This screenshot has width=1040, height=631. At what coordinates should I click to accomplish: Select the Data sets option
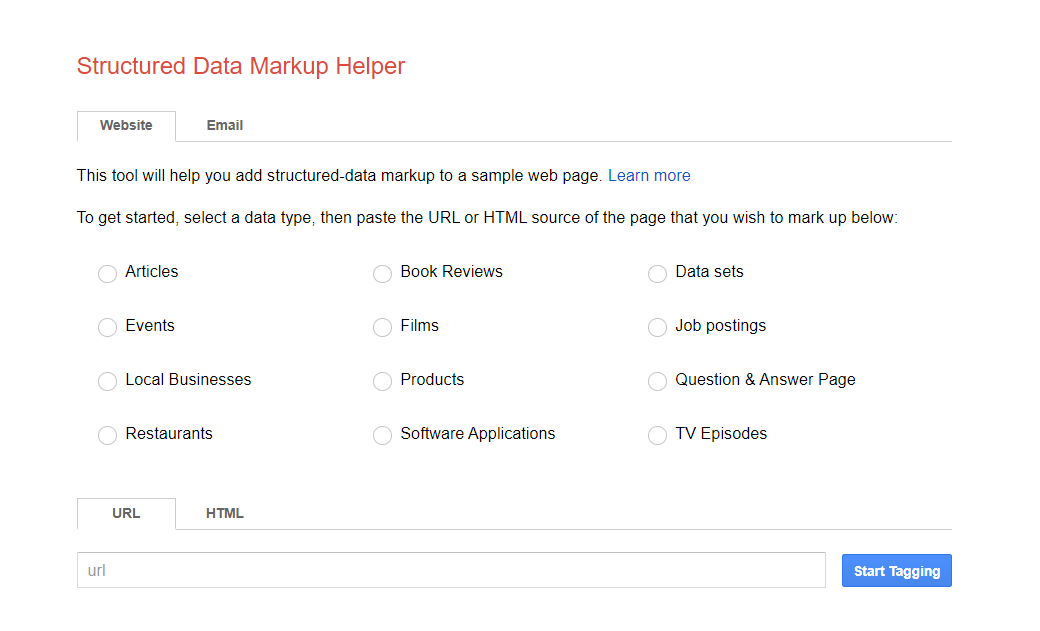657,273
